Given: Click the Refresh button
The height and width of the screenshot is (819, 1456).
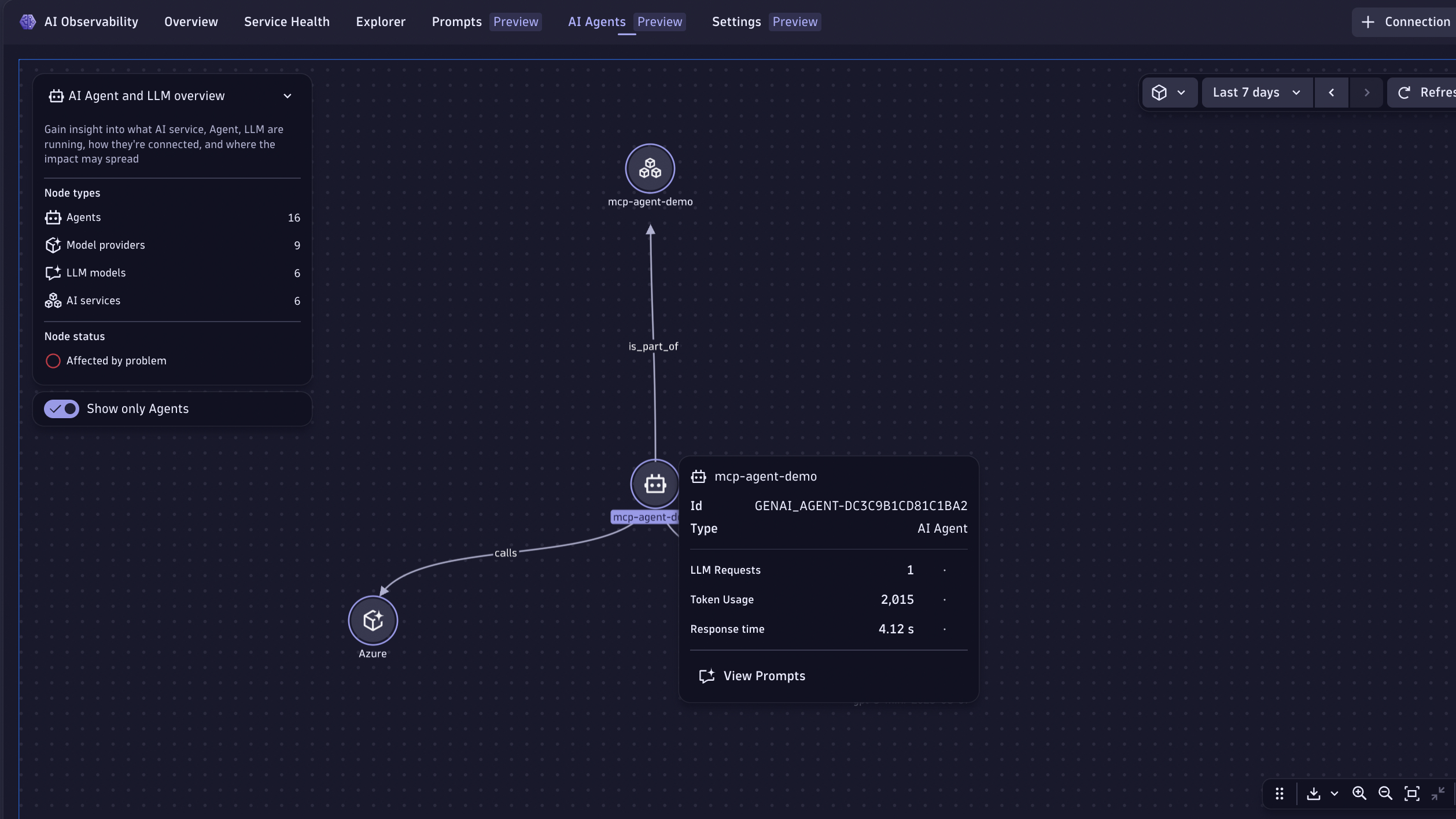Looking at the screenshot, I should [x=1422, y=93].
